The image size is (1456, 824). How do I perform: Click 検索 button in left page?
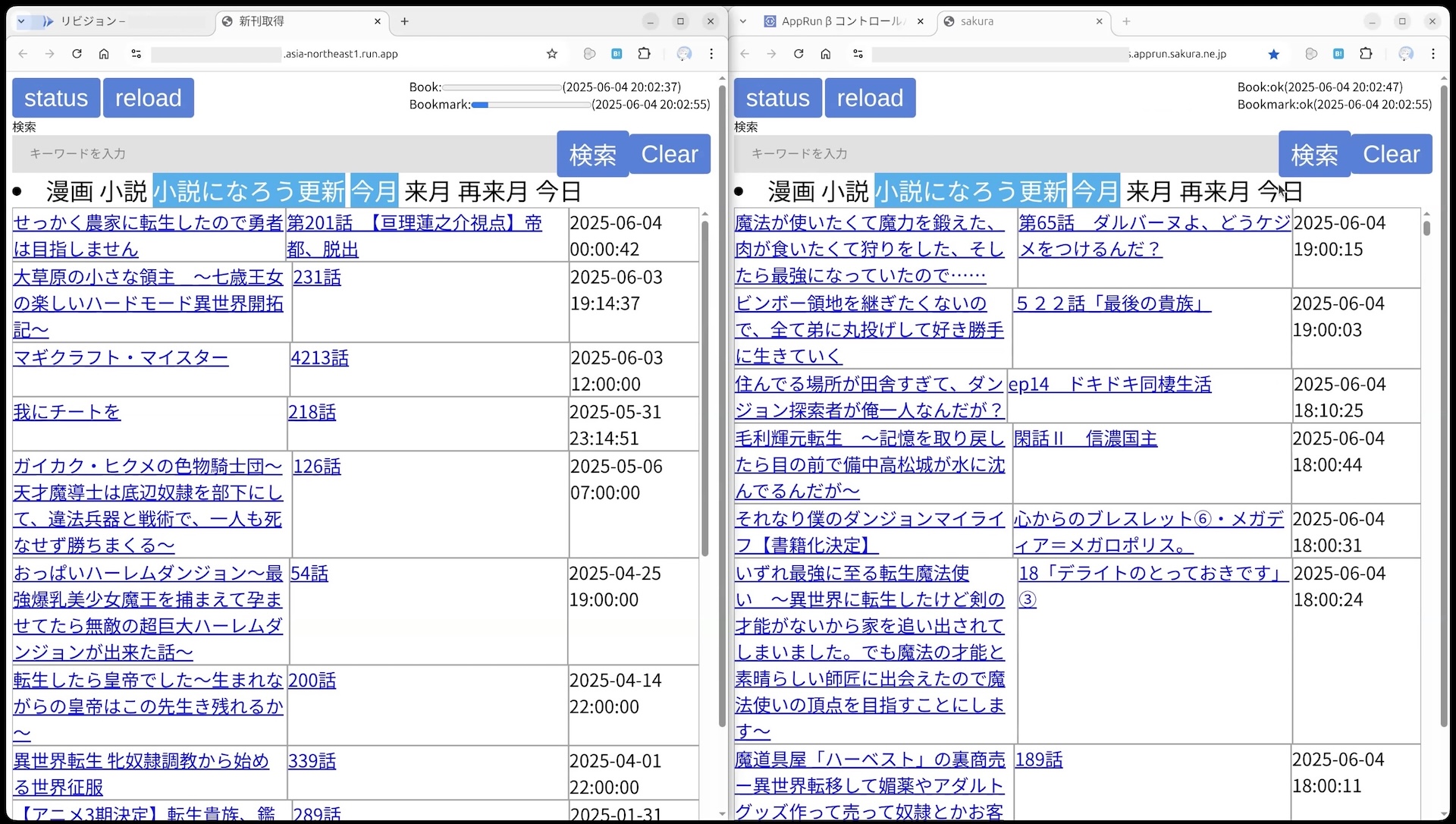coord(593,154)
